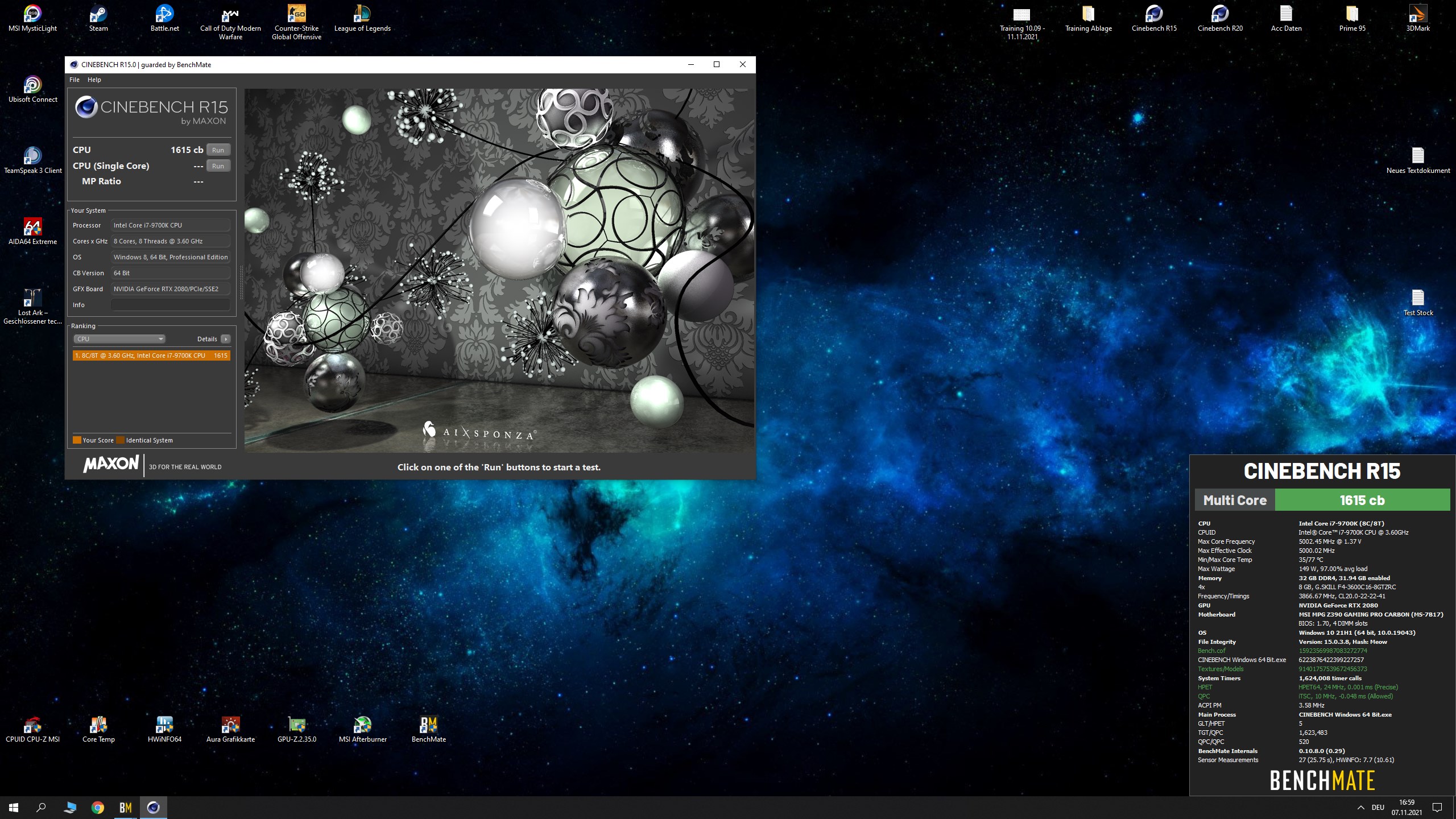The width and height of the screenshot is (1456, 819).
Task: Open Chrome from taskbar
Action: click(98, 807)
